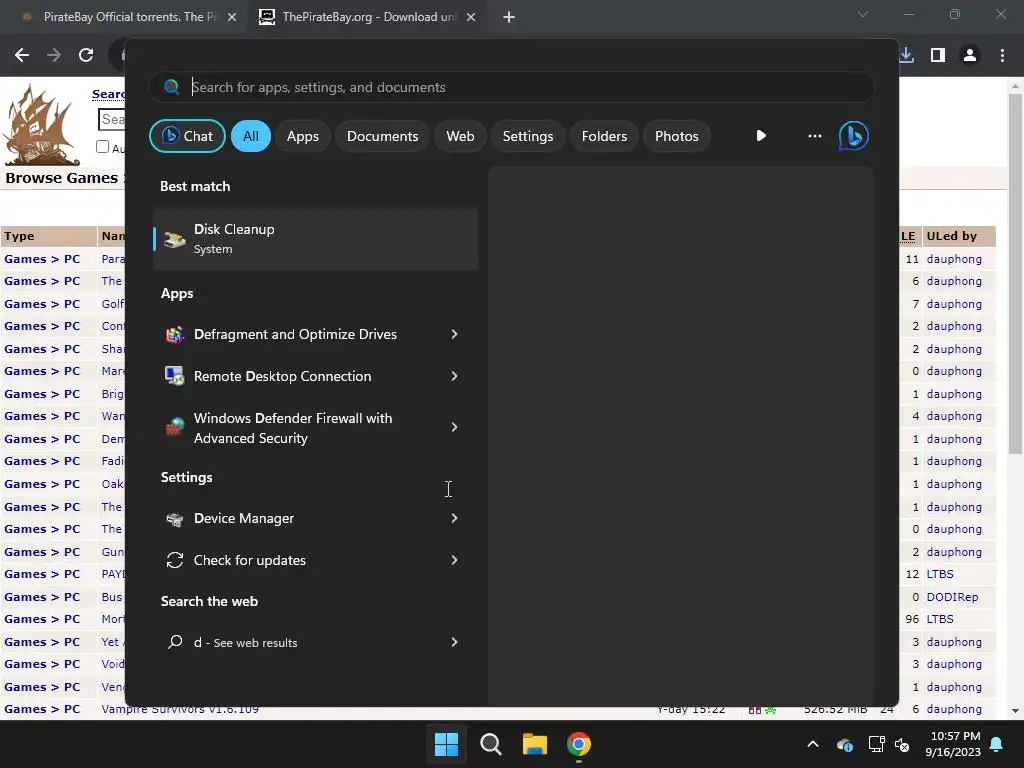Select the Folders filter tab

pyautogui.click(x=604, y=136)
